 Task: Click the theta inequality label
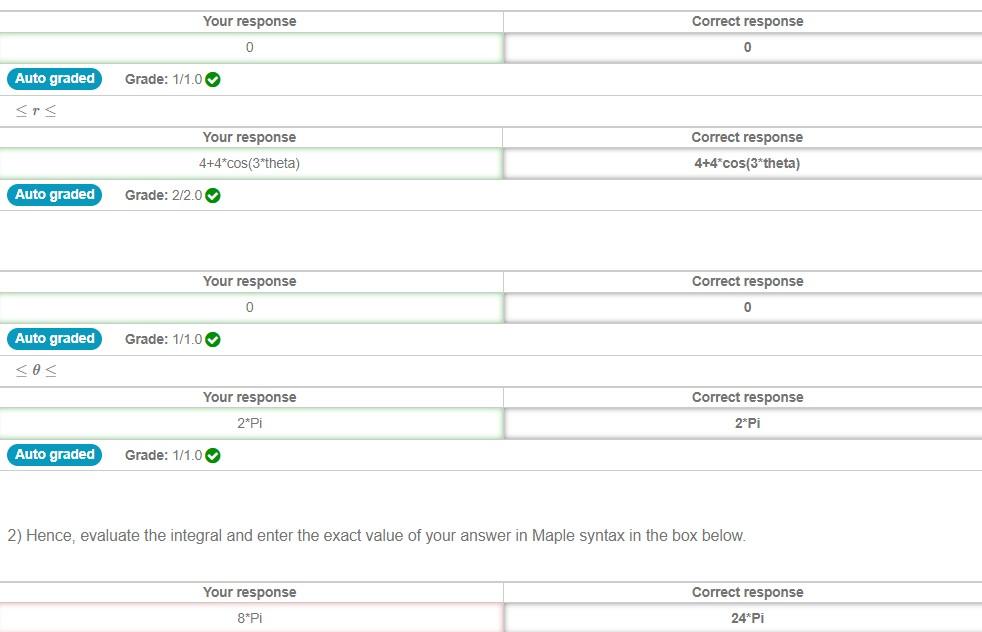pyautogui.click(x=34, y=369)
